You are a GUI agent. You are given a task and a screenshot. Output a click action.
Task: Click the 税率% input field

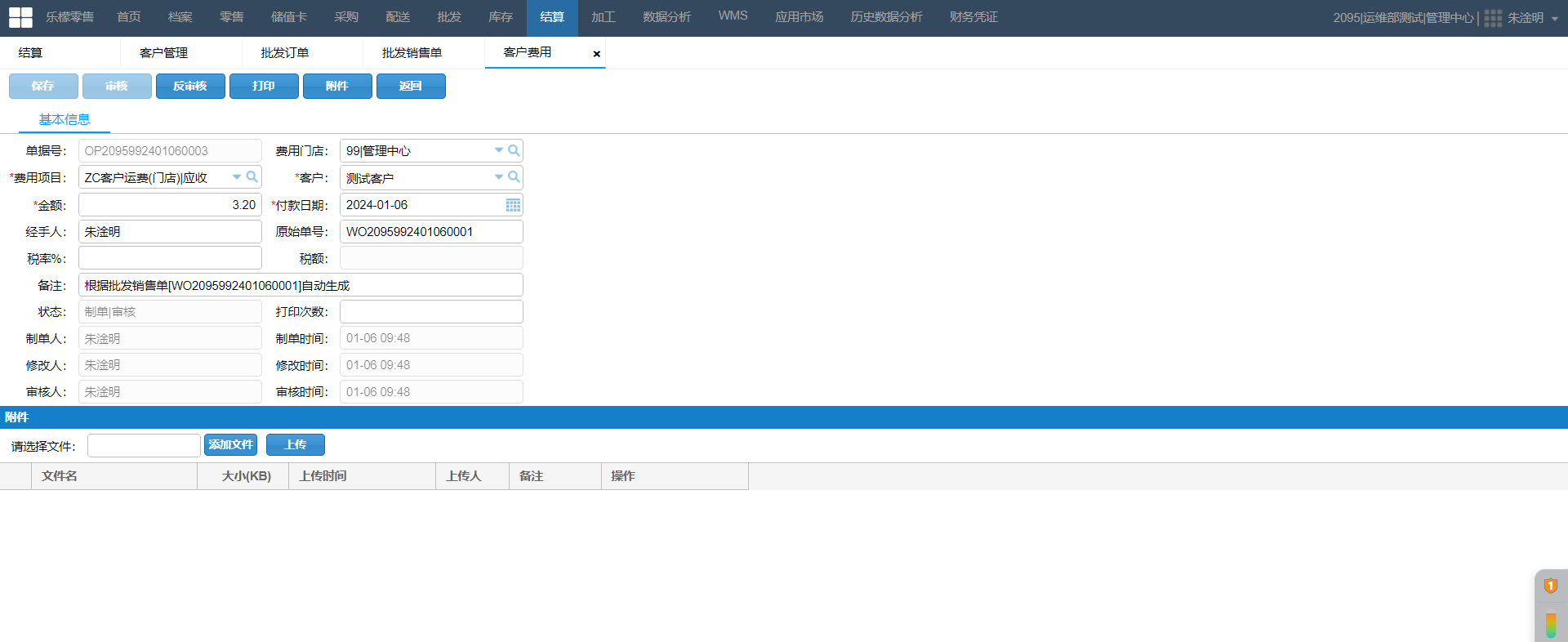[170, 258]
